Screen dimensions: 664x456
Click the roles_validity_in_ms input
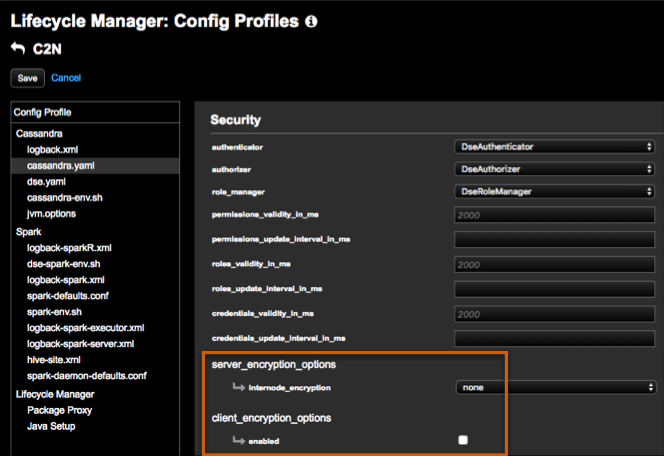(554, 265)
